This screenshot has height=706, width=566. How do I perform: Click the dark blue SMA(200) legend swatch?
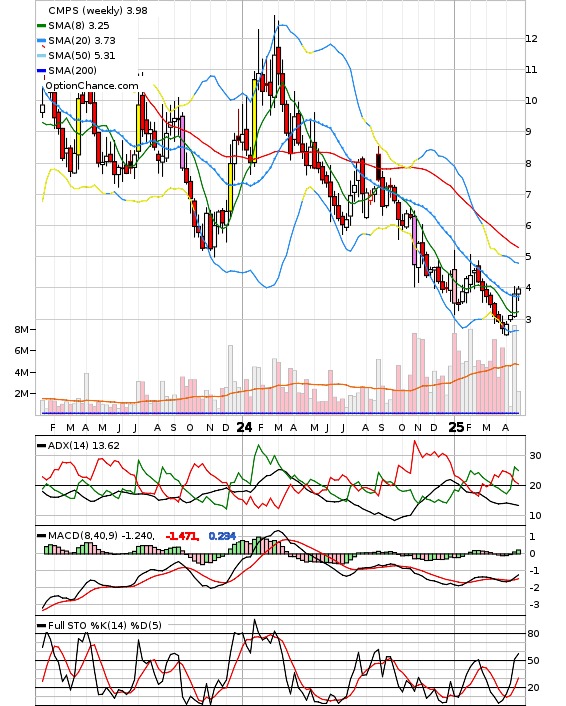point(41,70)
